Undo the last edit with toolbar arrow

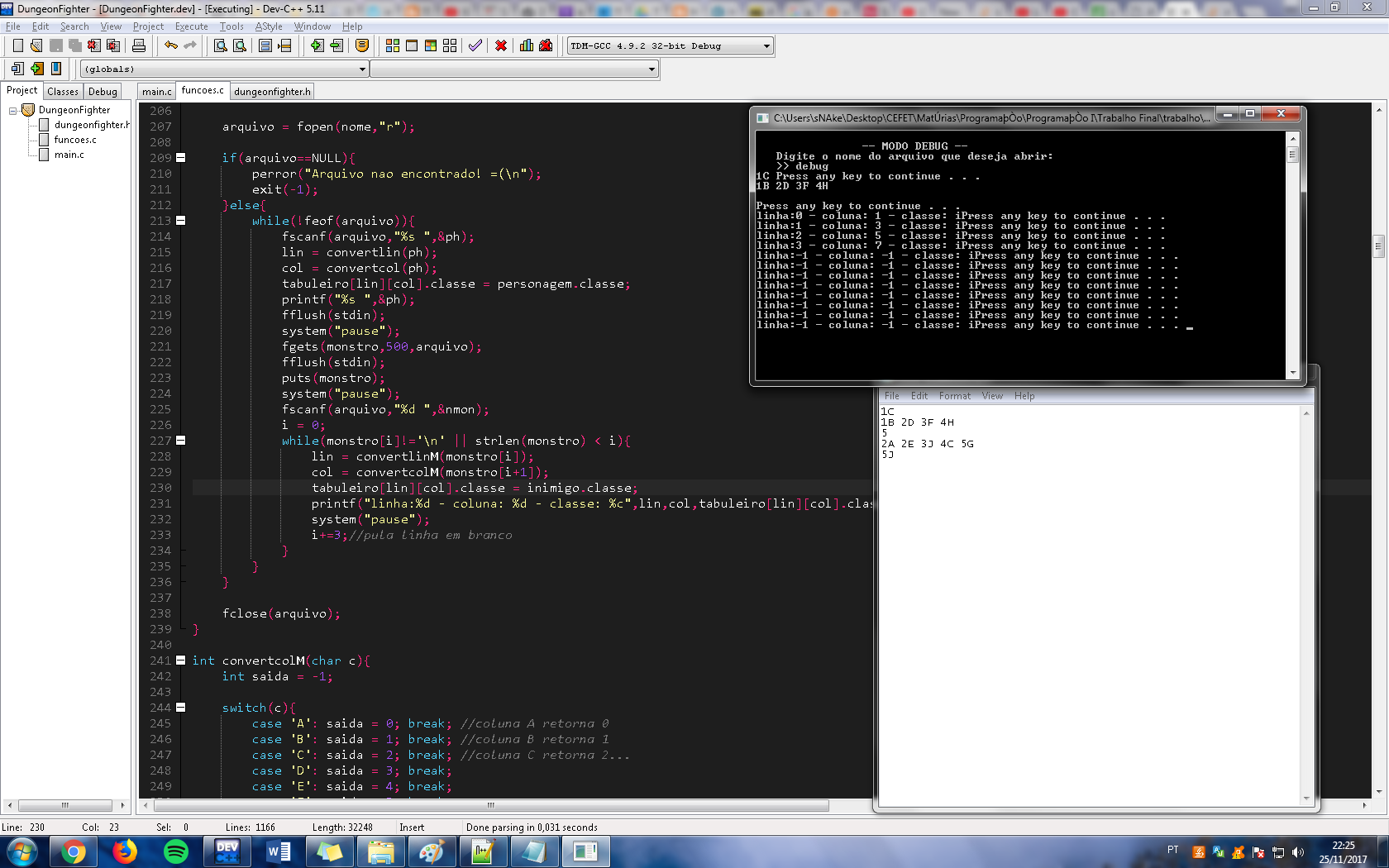(171, 45)
